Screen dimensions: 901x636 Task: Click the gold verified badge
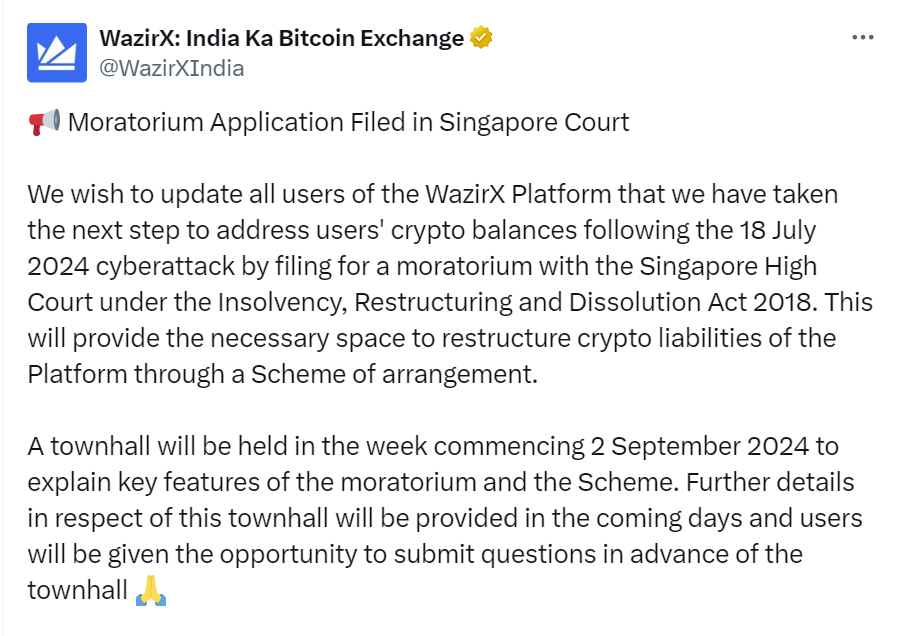tap(481, 38)
